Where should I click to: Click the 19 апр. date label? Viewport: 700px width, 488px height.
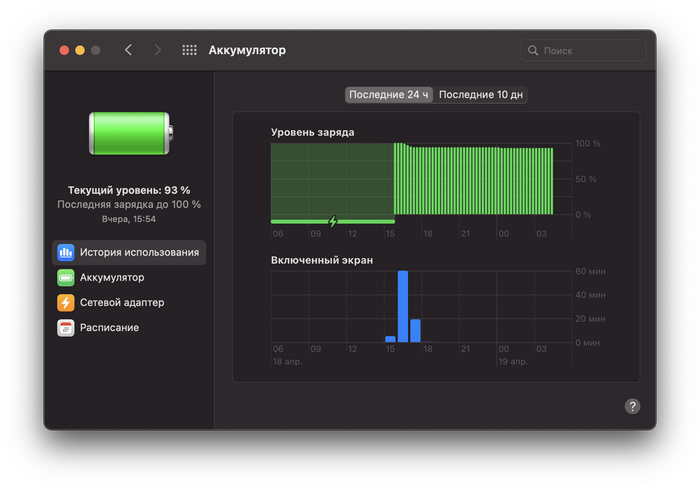tap(513, 362)
